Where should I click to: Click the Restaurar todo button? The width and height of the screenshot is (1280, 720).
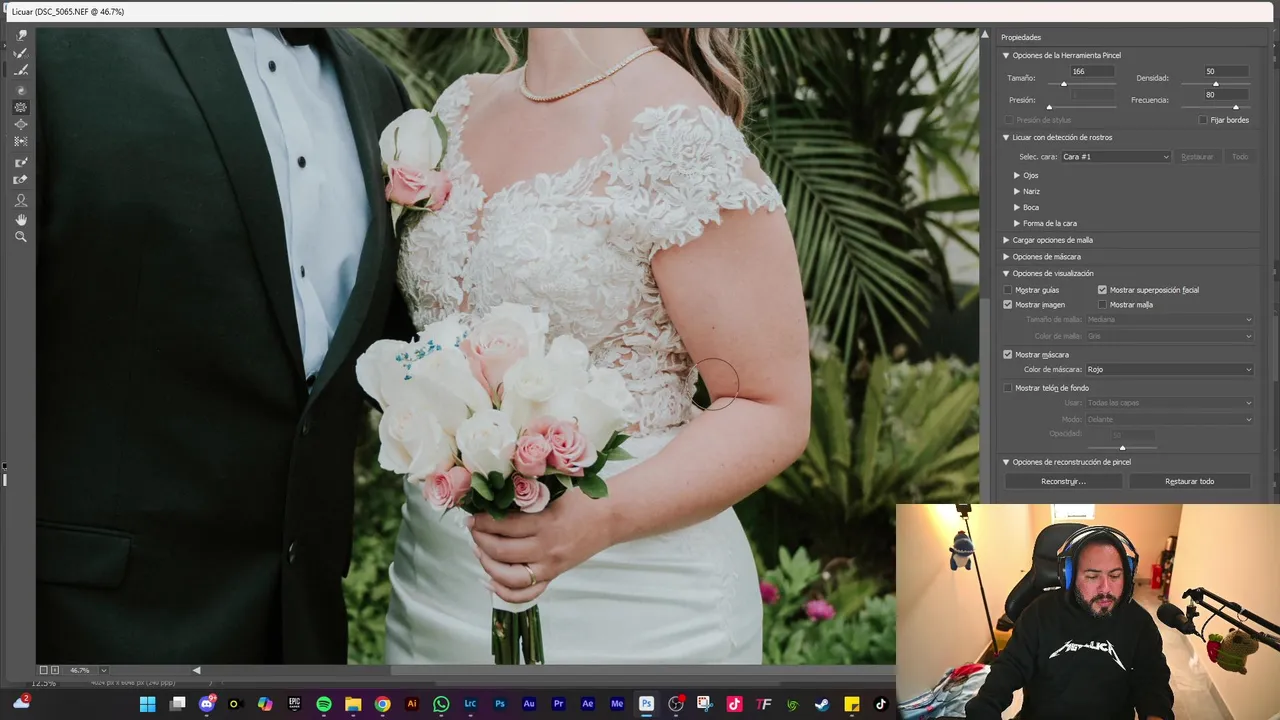coord(1189,481)
